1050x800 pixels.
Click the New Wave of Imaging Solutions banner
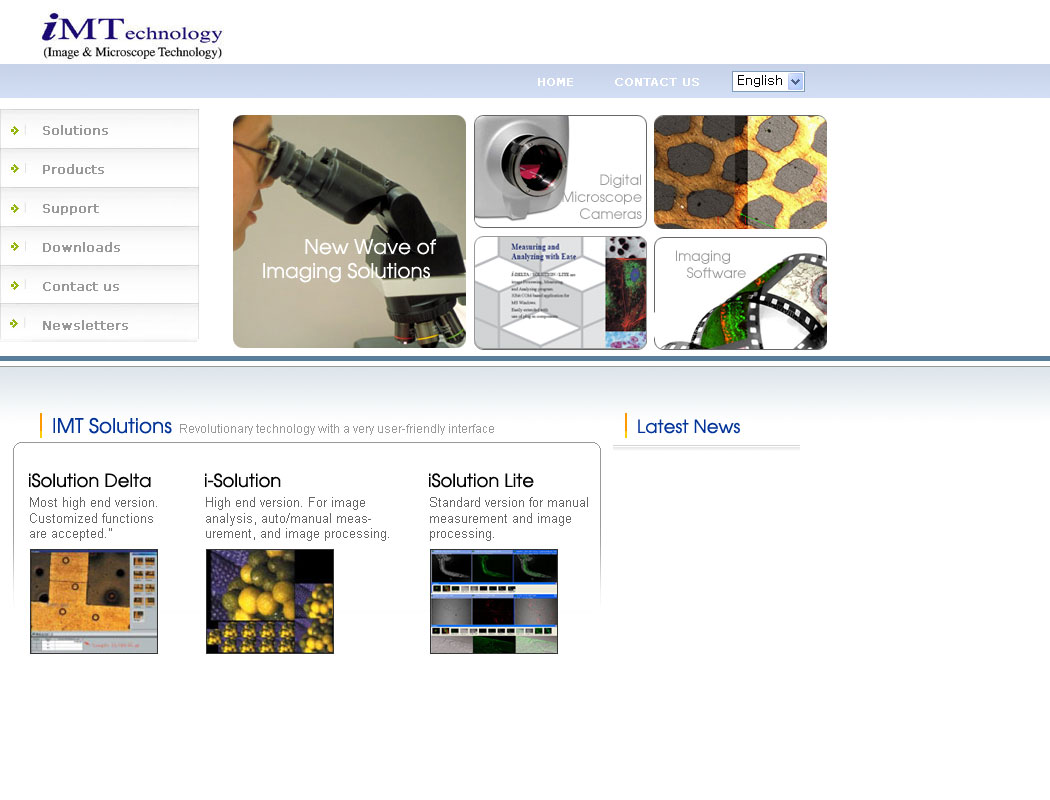click(350, 232)
